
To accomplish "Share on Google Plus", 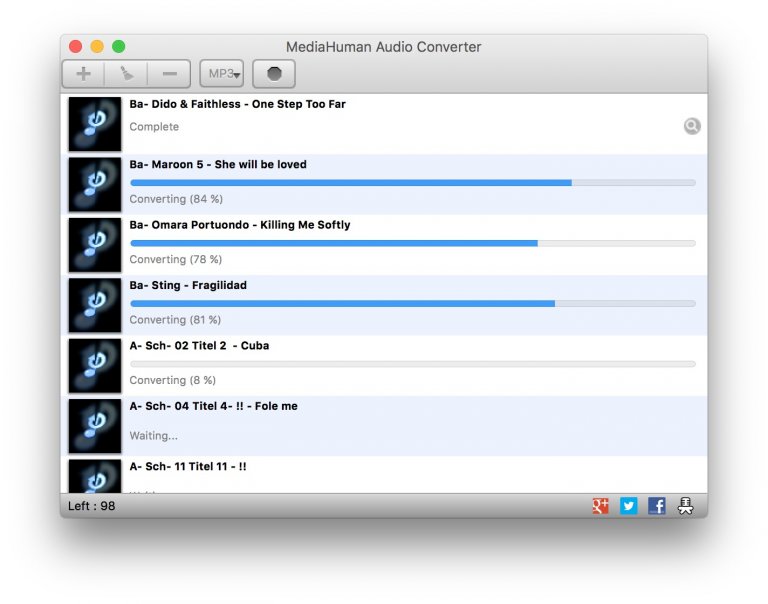I will point(600,506).
